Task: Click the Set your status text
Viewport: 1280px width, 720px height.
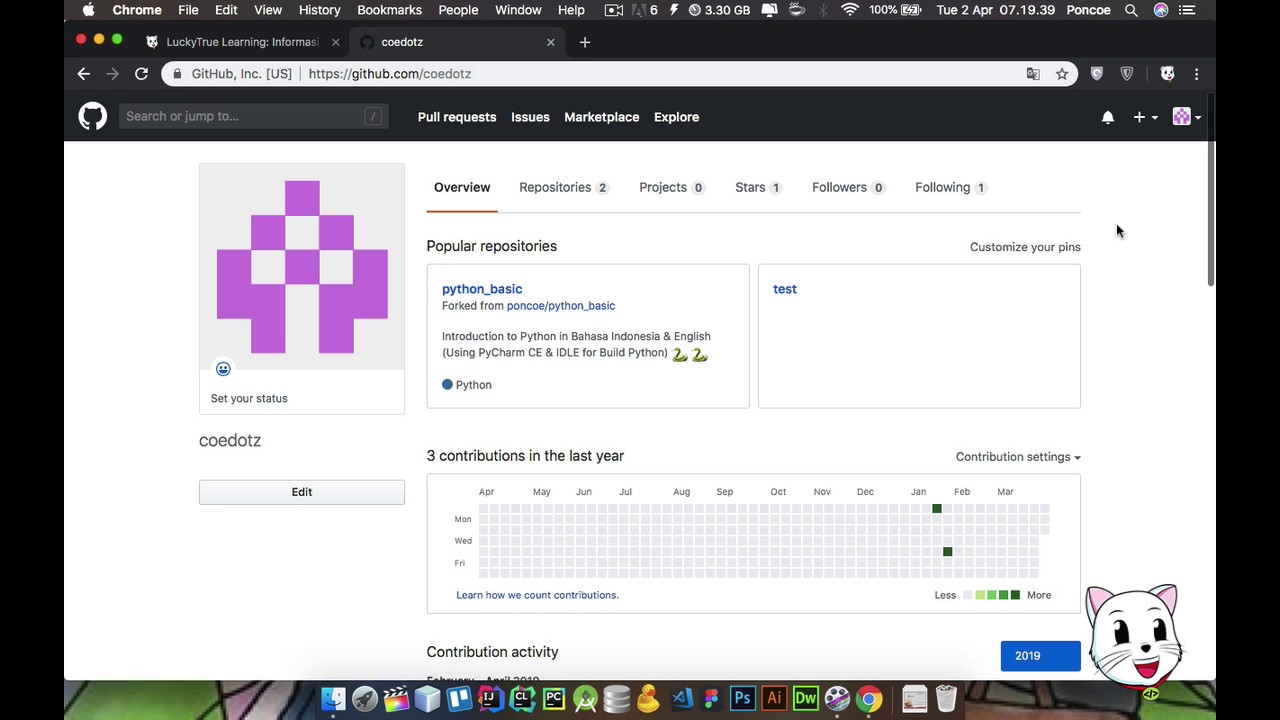Action: 249,398
